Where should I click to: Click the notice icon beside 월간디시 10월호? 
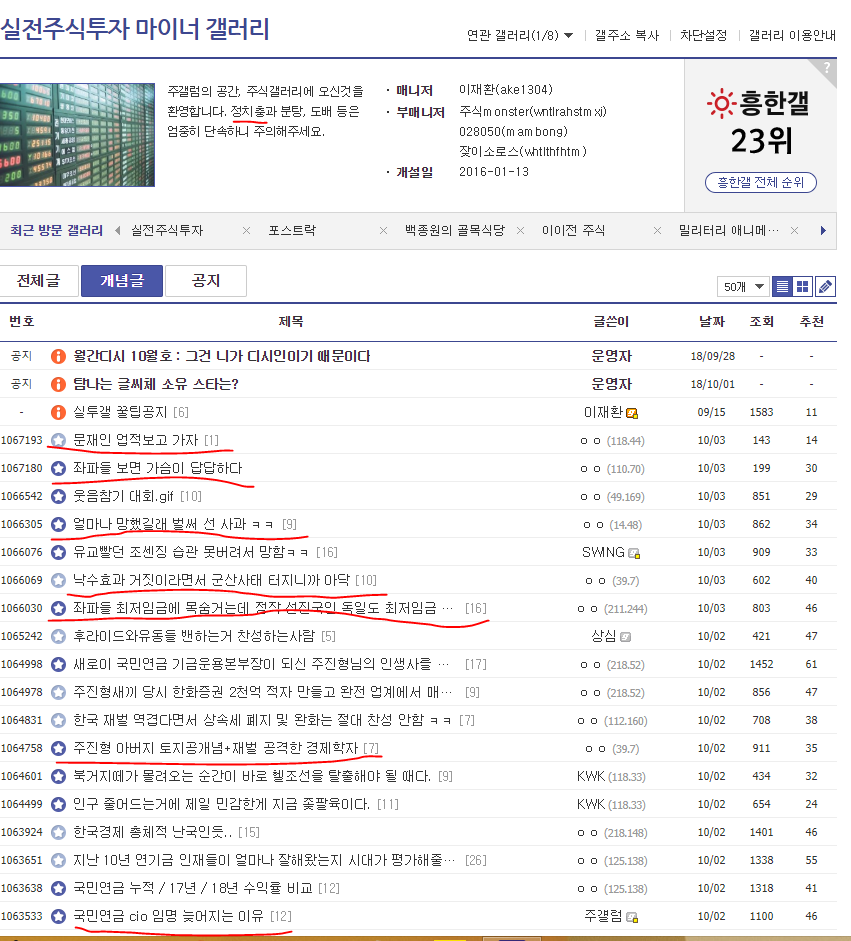[x=58, y=356]
